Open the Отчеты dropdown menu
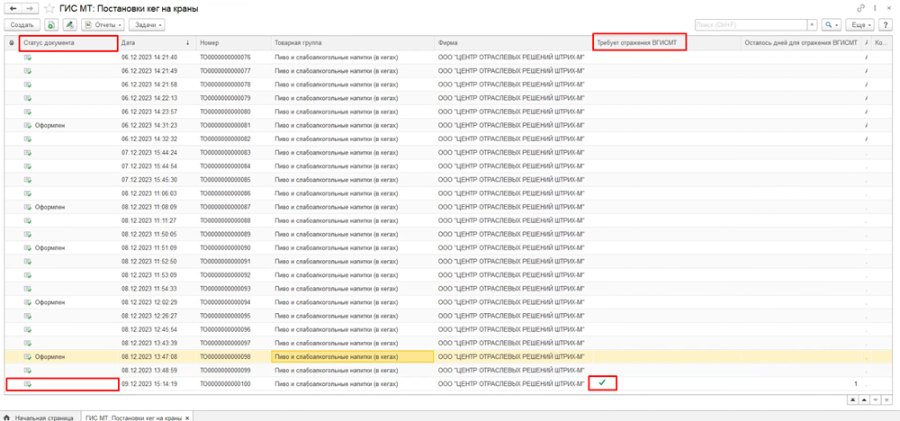The image size is (900, 421). 103,25
